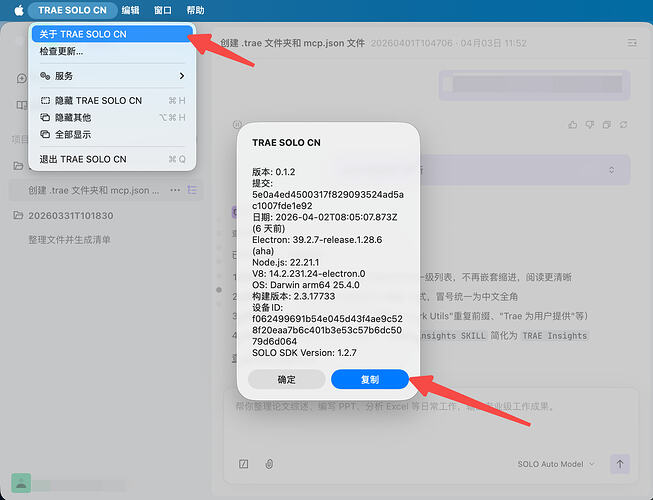653x500 pixels.
Task: Click the 版本: 0.1.2 text in the dialog
Action: point(274,172)
